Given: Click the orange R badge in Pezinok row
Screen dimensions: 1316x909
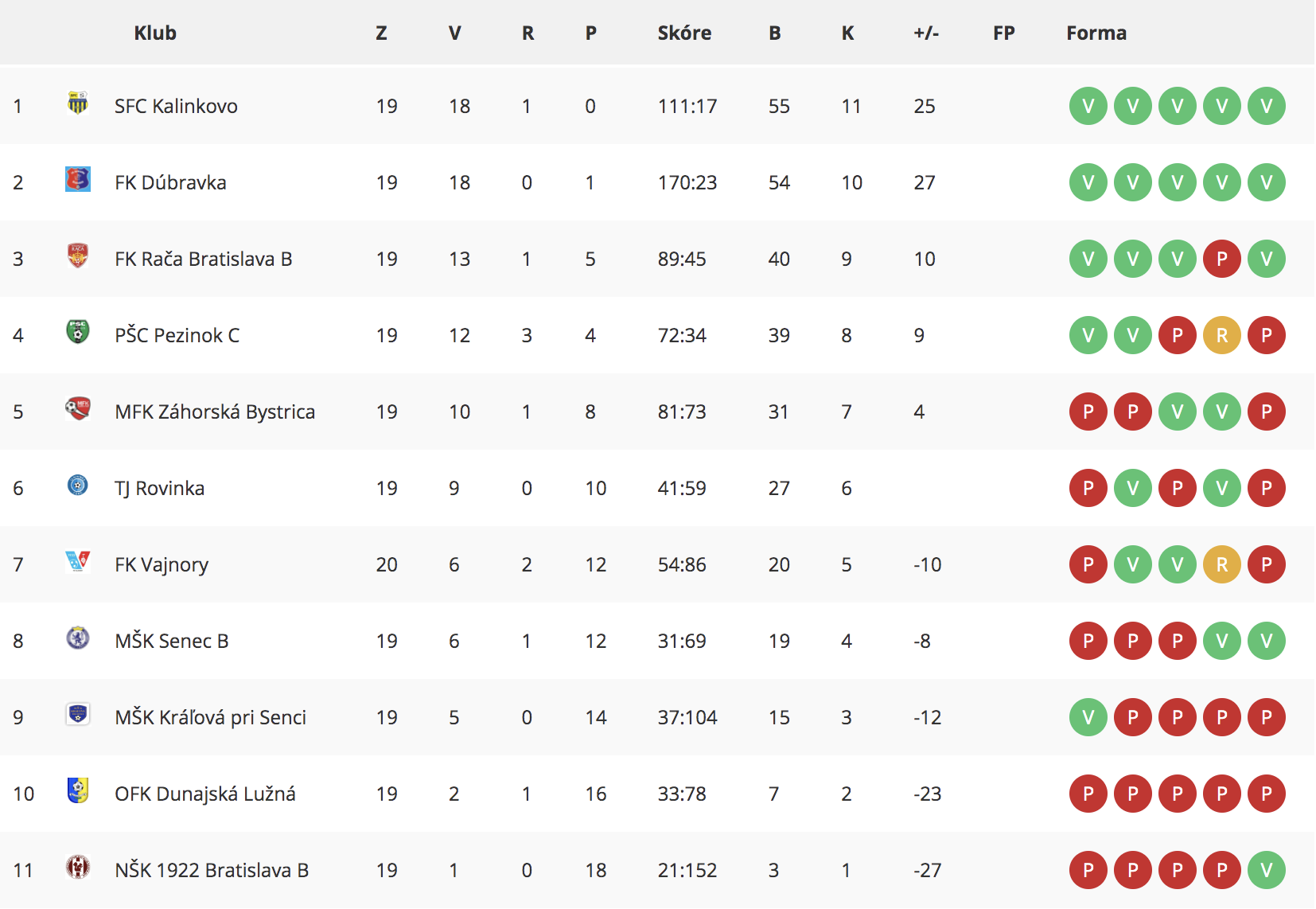Looking at the screenshot, I should [x=1222, y=335].
